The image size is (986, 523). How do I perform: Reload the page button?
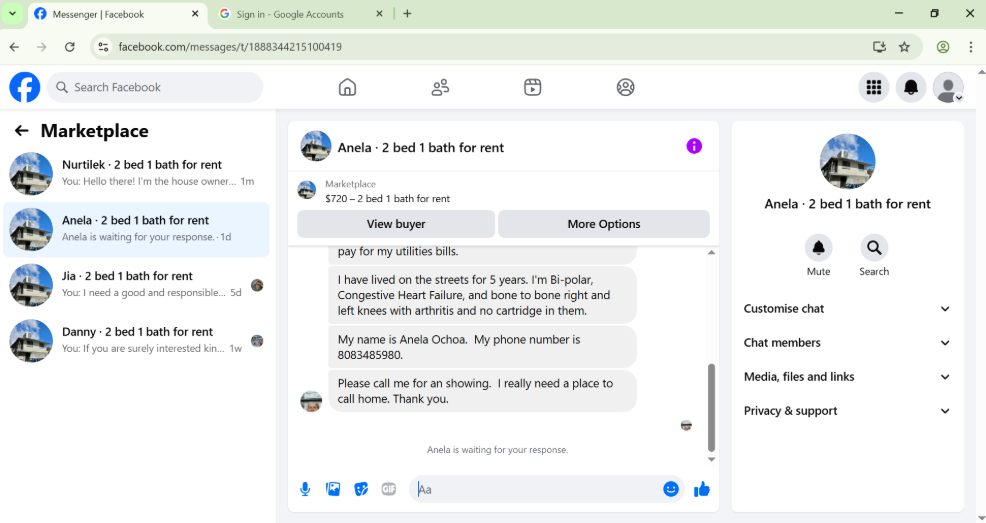[70, 47]
